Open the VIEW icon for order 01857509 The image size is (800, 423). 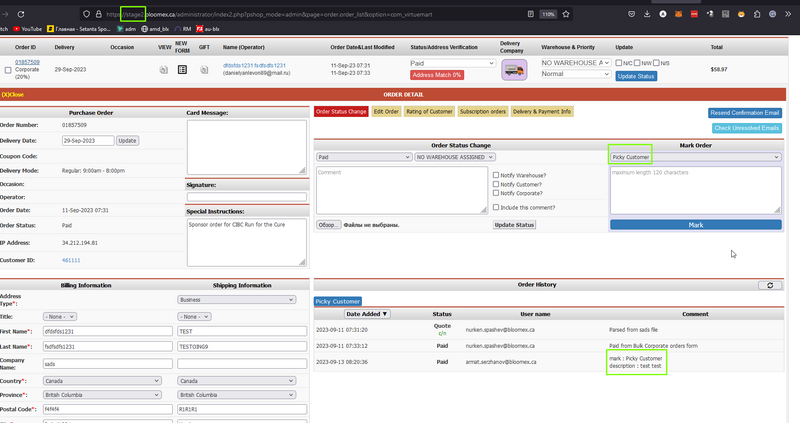(163, 69)
